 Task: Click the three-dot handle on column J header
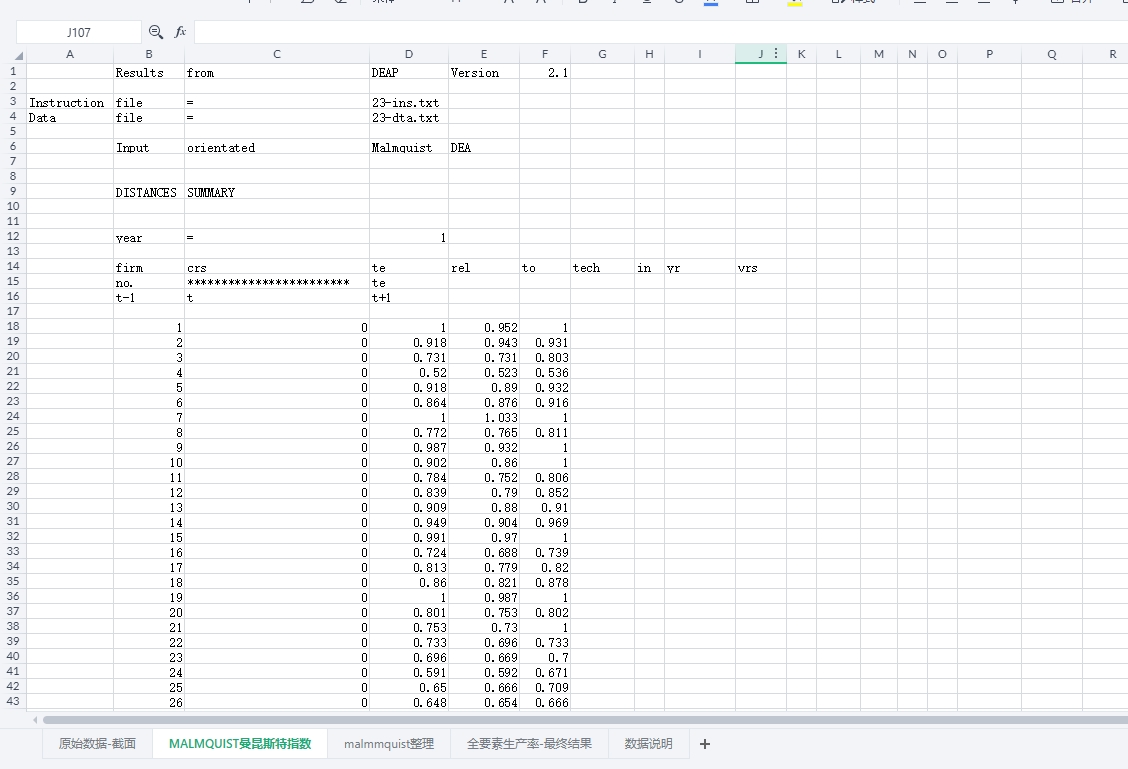click(x=776, y=54)
